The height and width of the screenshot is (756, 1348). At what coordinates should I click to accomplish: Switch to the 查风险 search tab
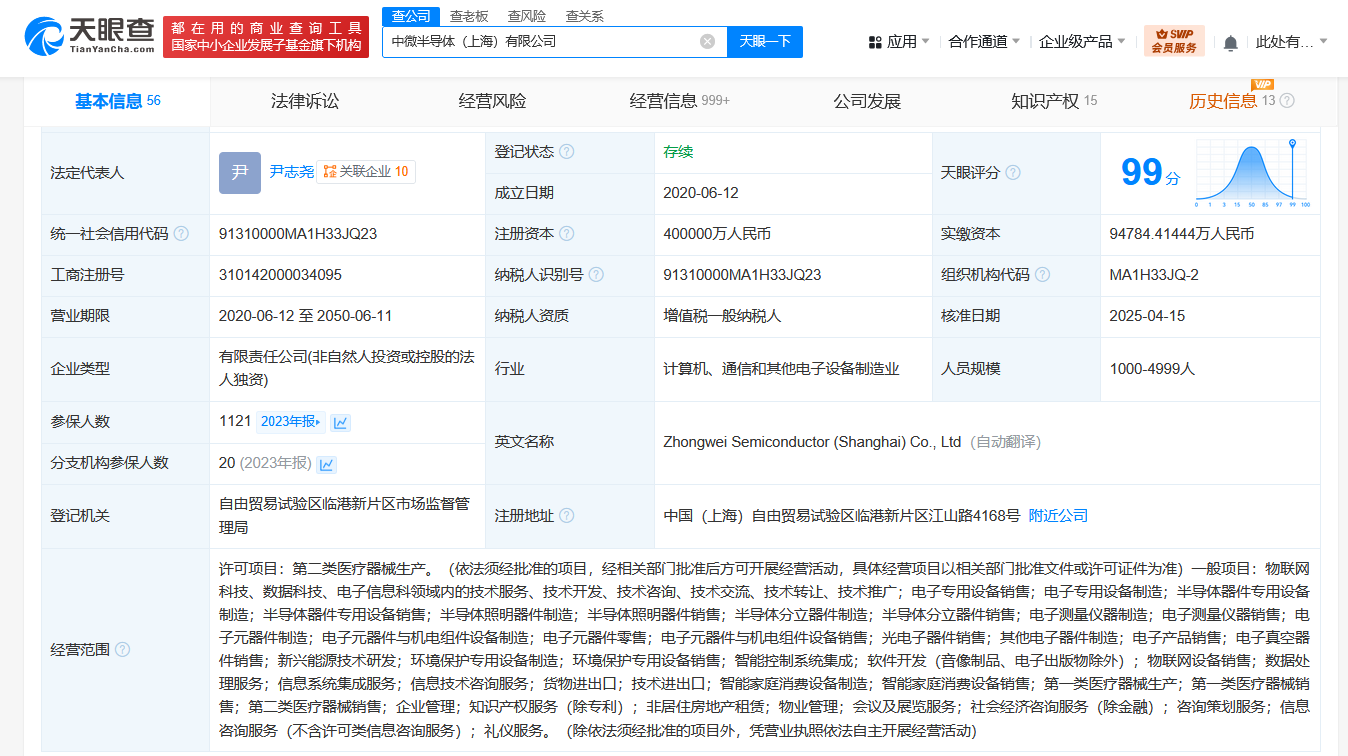pyautogui.click(x=527, y=16)
